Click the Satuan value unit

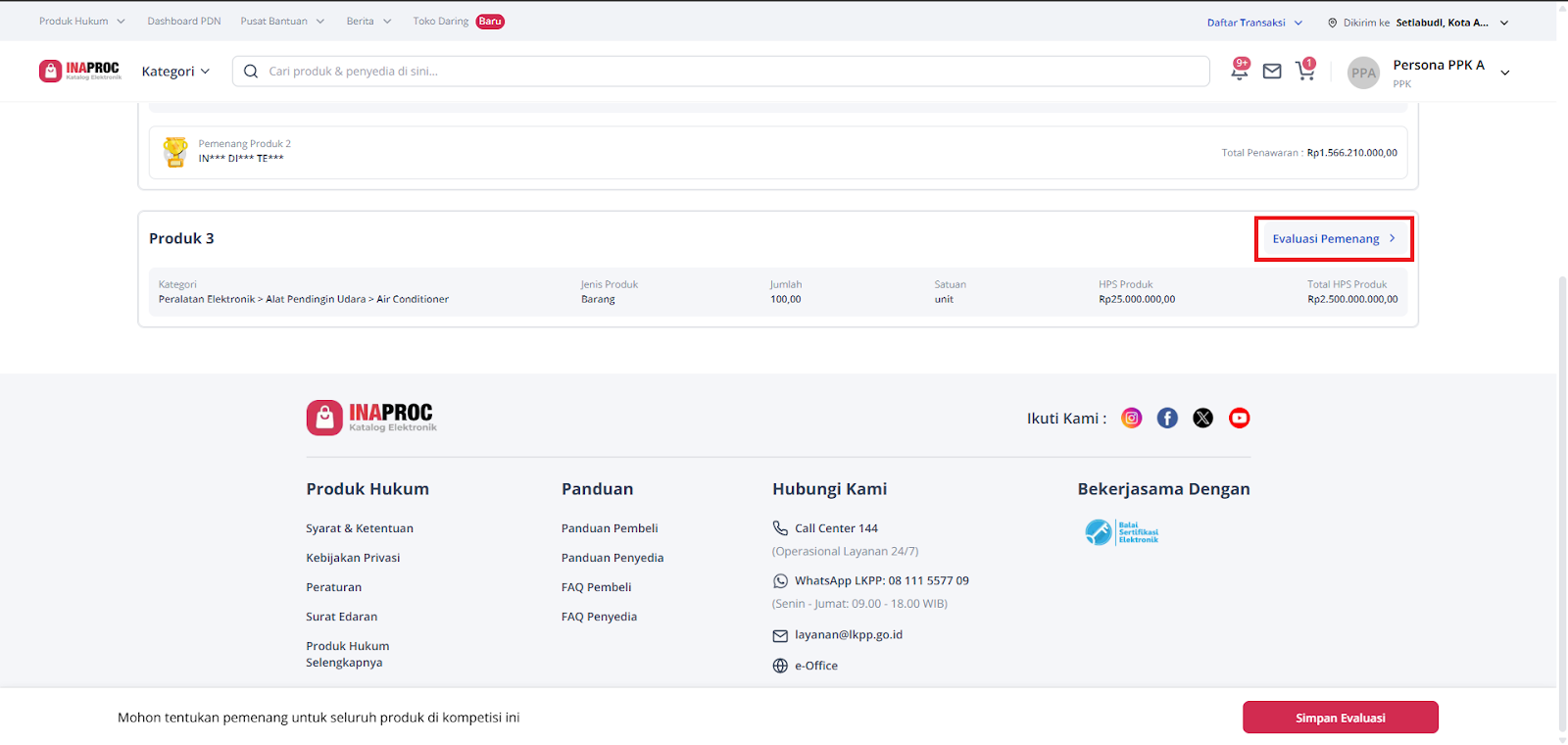point(944,300)
